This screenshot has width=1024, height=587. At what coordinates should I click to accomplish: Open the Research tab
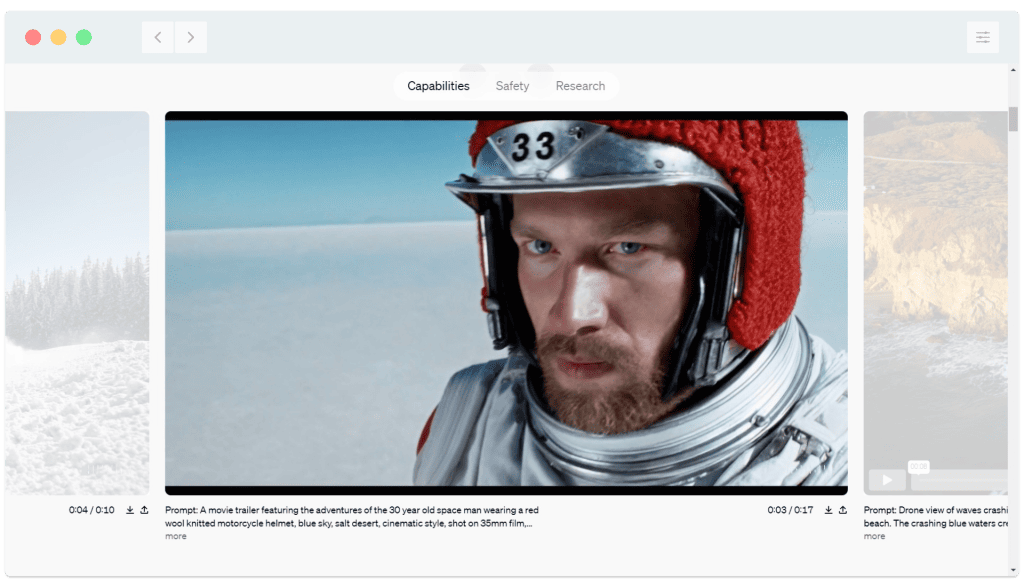pyautogui.click(x=580, y=86)
